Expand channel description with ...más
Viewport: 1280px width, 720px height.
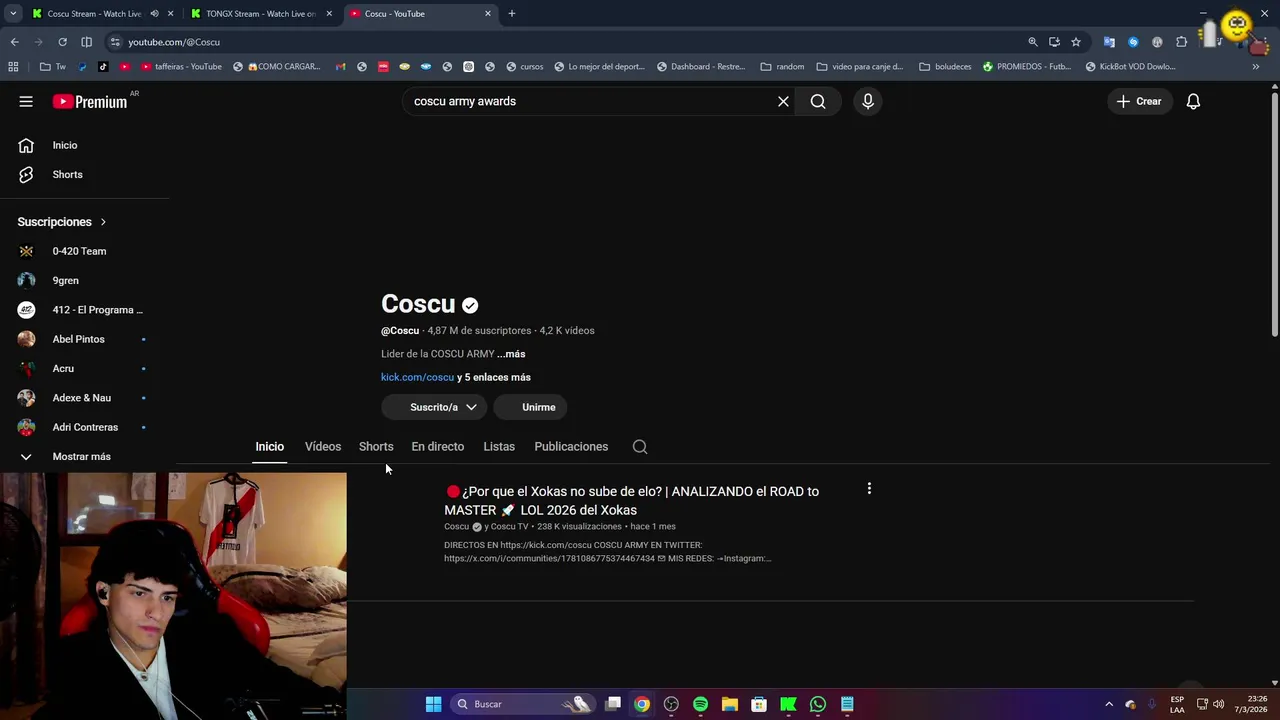coord(511,354)
